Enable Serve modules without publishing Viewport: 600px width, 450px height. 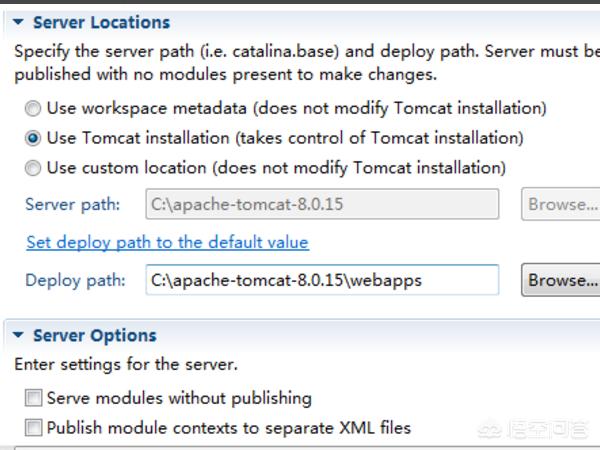(34, 398)
